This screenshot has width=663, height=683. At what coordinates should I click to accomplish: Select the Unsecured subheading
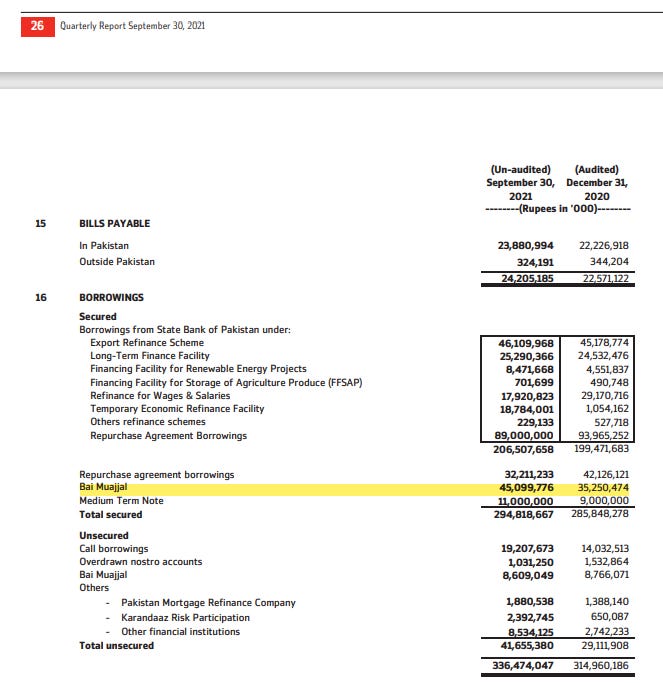pos(104,535)
